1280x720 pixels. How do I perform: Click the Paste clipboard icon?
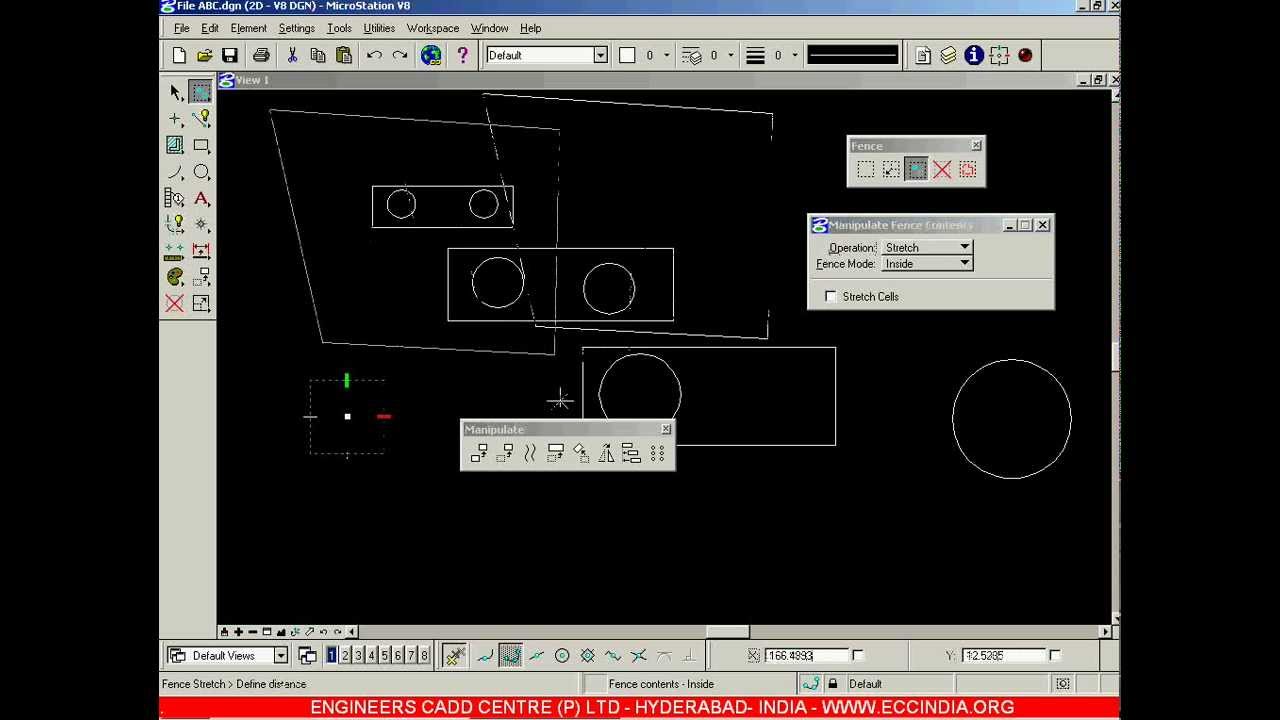pyautogui.click(x=344, y=56)
